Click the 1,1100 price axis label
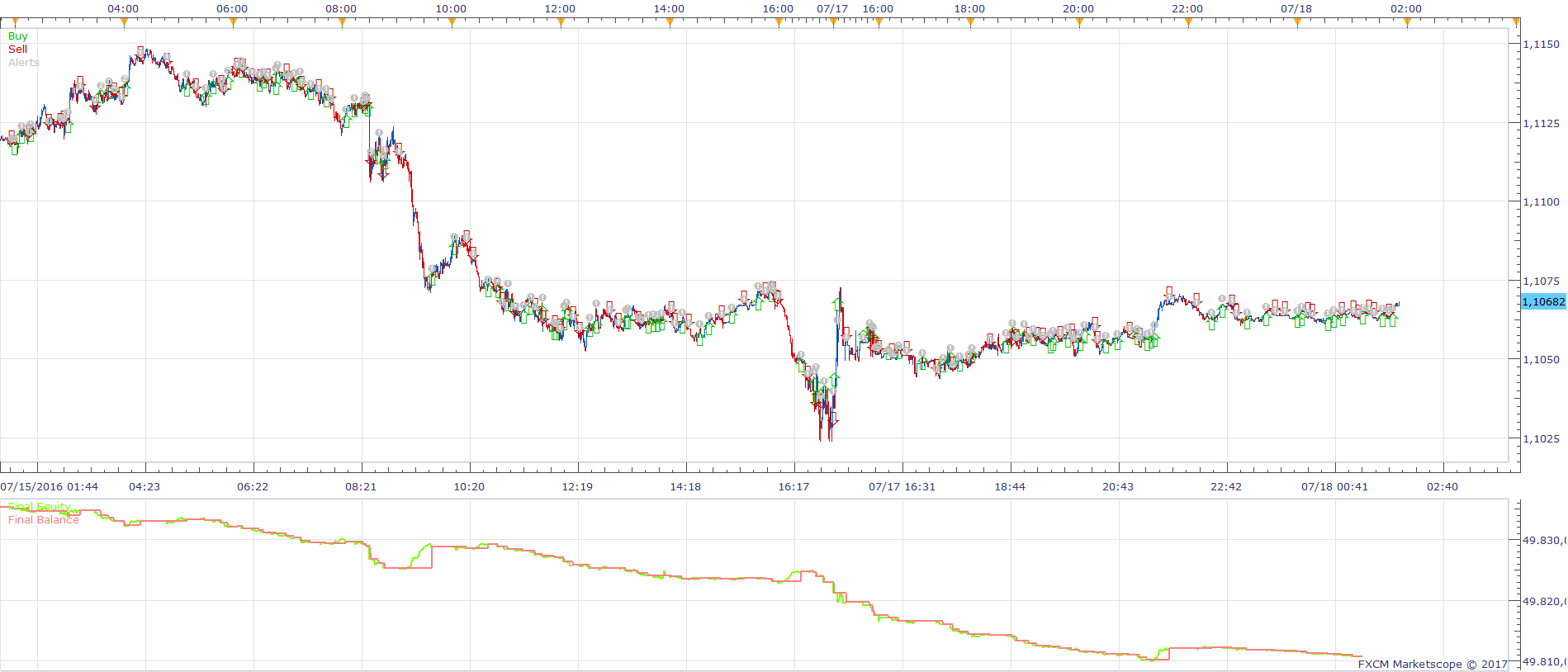The width and height of the screenshot is (1568, 672). pyautogui.click(x=1542, y=202)
